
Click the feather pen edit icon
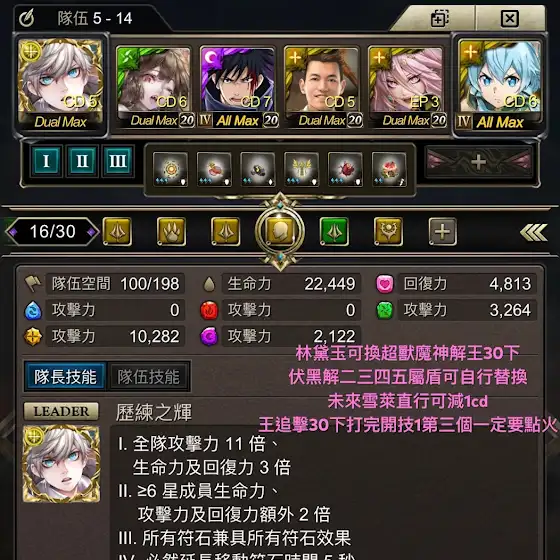tap(27, 18)
